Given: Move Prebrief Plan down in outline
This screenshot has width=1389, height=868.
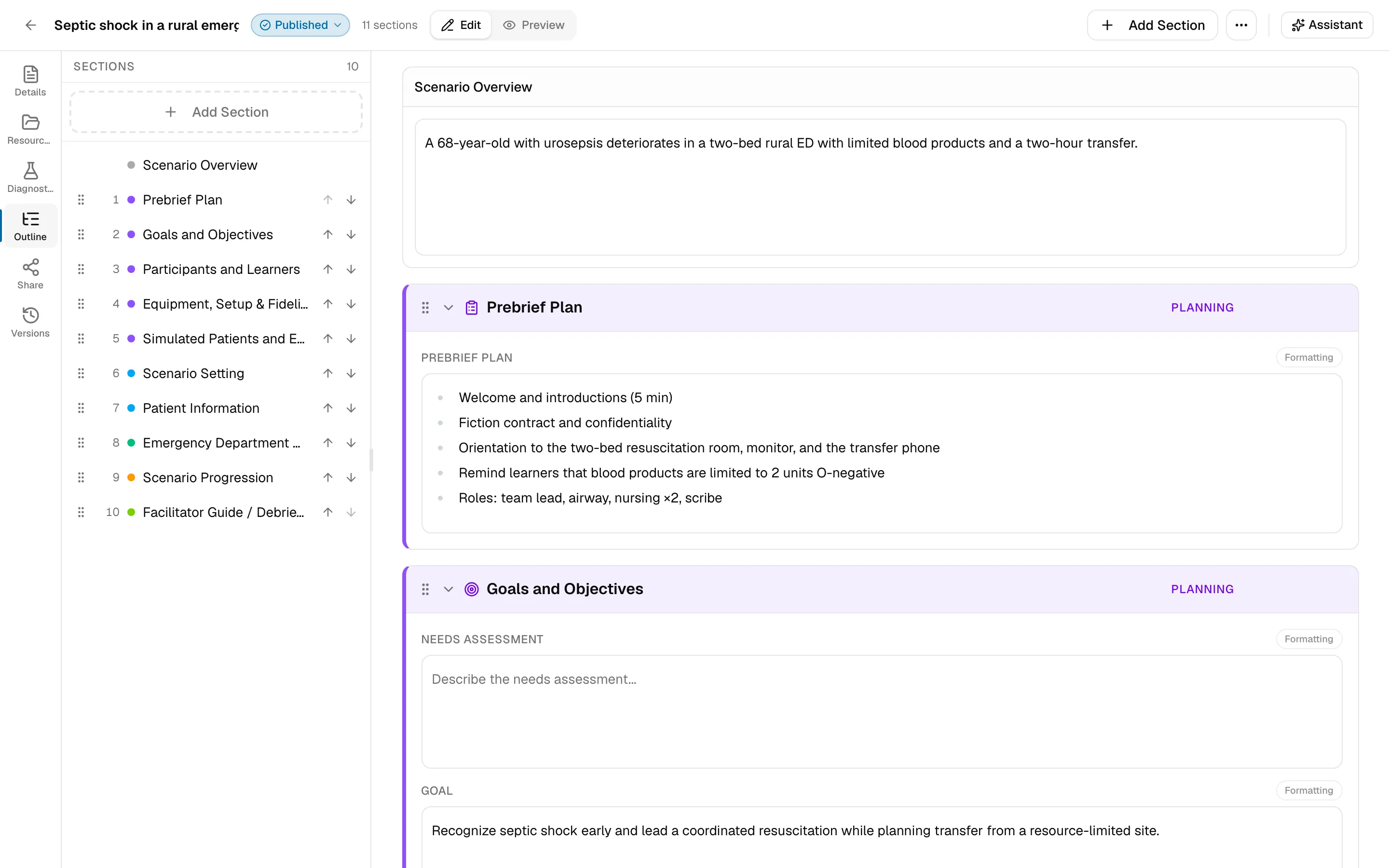Looking at the screenshot, I should [351, 200].
